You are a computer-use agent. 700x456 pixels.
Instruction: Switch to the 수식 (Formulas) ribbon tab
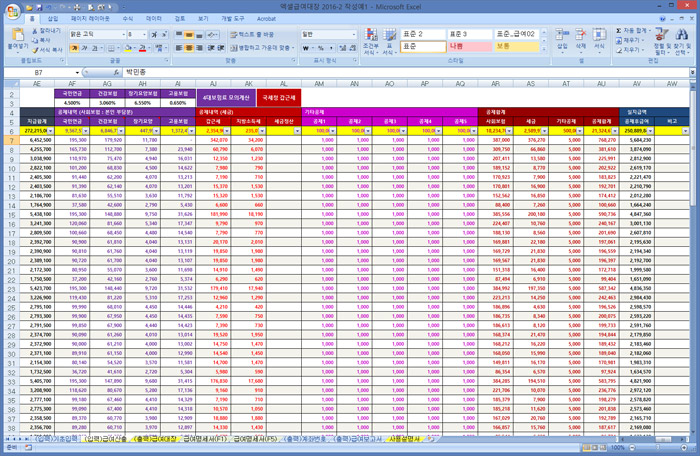click(x=127, y=19)
